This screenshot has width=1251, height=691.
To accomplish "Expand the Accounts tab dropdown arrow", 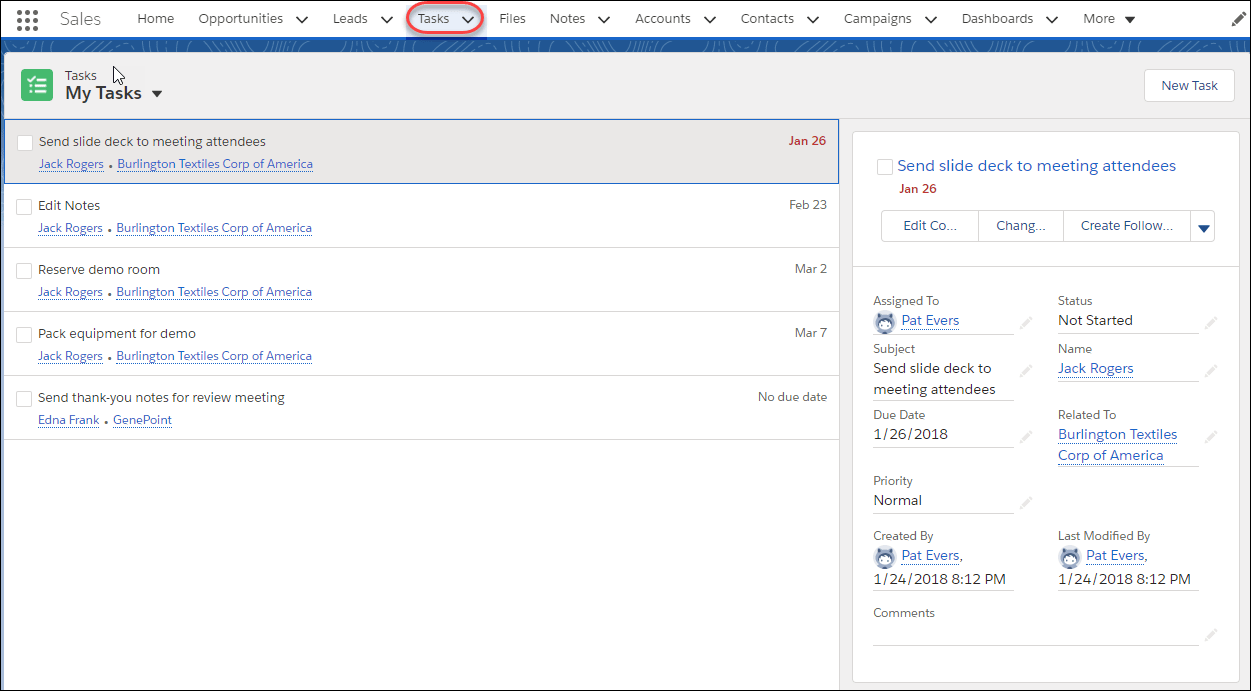I will tap(710, 18).
